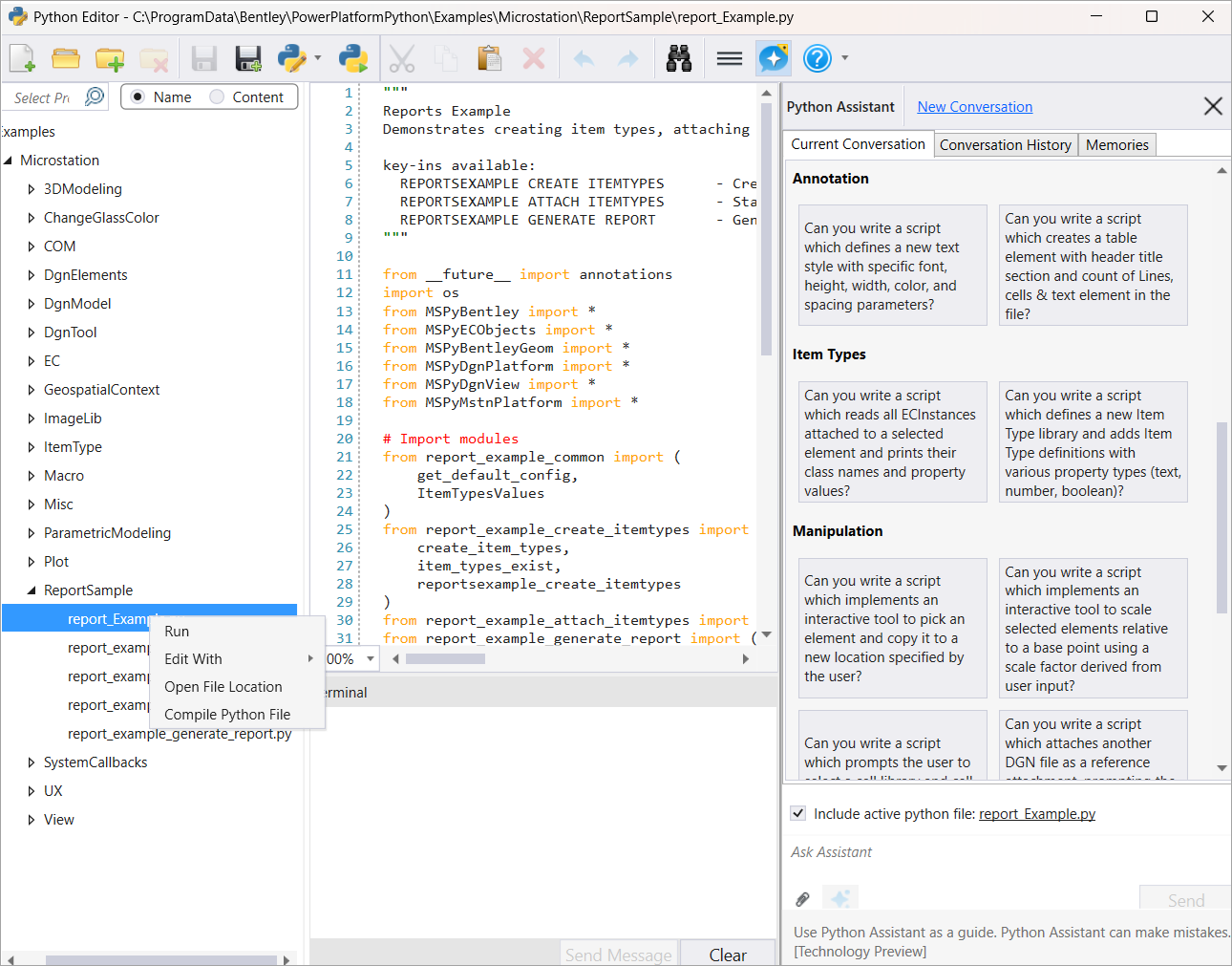Viewport: 1232px width, 966px height.
Task: Expand the DgnElements folder
Action: point(32,275)
